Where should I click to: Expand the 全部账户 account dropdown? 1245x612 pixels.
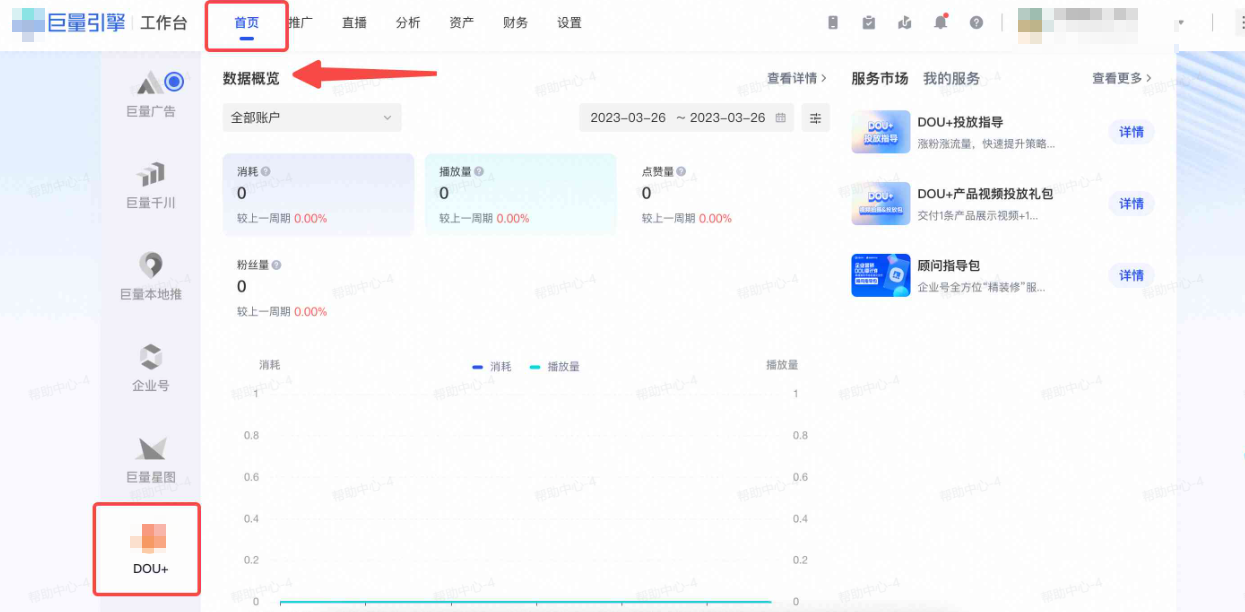point(312,117)
